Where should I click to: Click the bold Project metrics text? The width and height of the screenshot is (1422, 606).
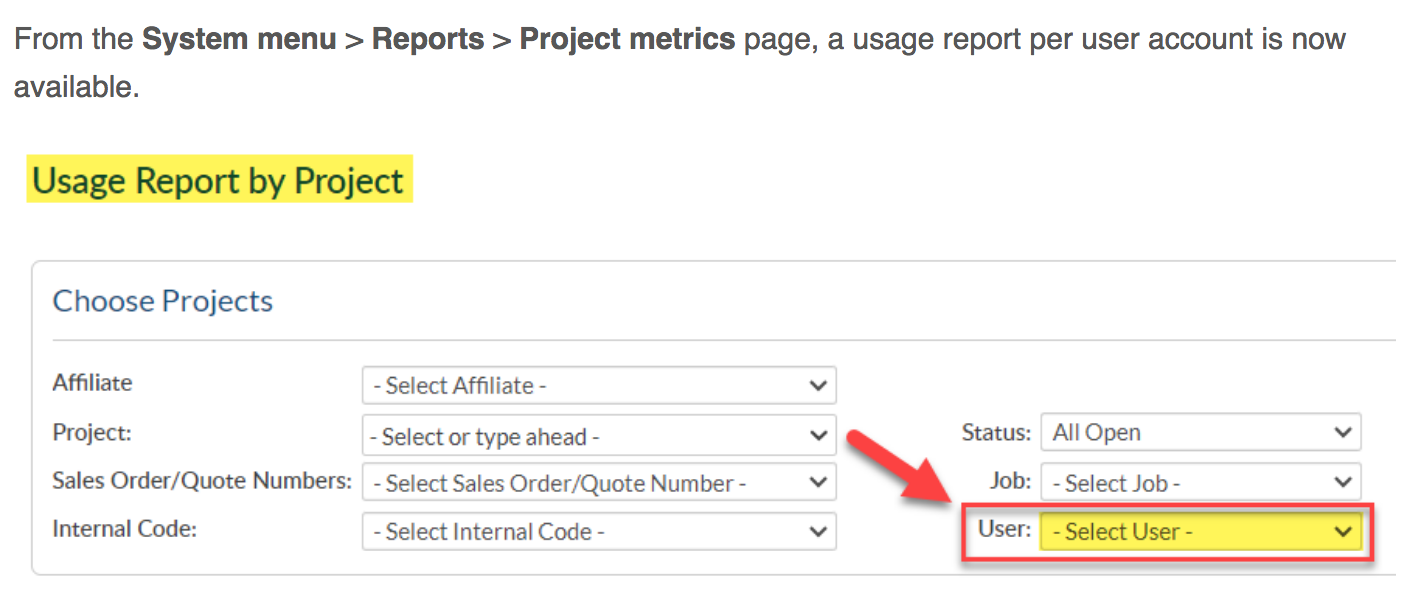pos(628,40)
